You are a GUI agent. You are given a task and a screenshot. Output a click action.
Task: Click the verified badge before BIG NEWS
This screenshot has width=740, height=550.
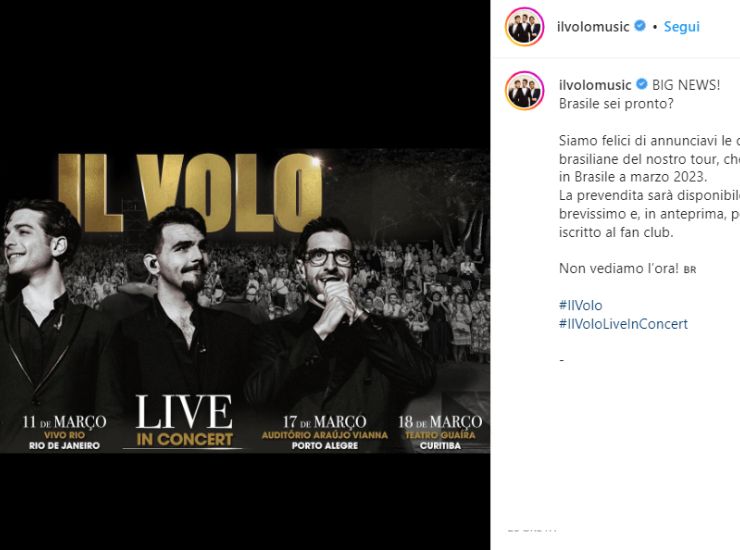coord(642,85)
